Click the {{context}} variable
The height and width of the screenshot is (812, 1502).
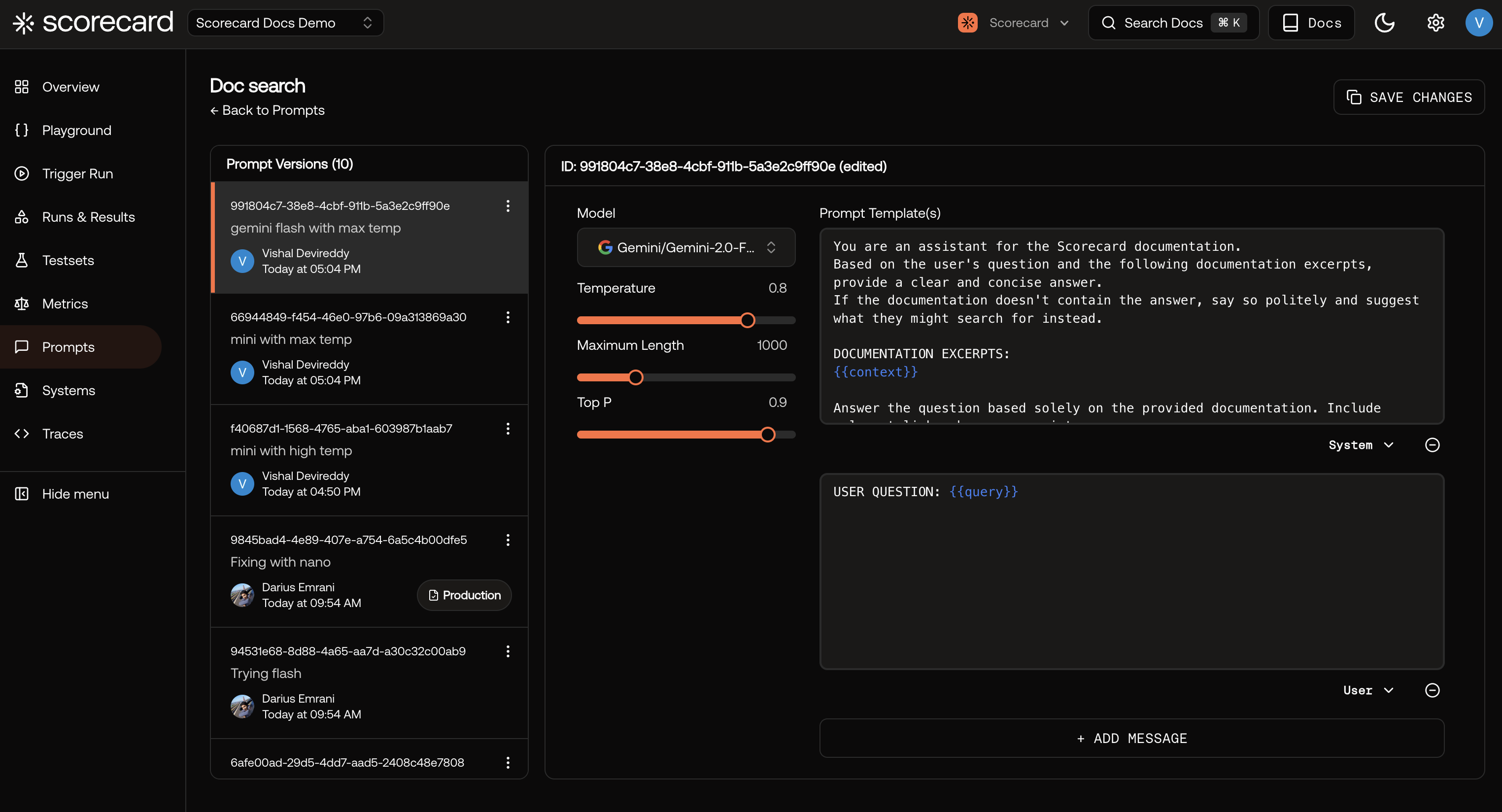[875, 372]
